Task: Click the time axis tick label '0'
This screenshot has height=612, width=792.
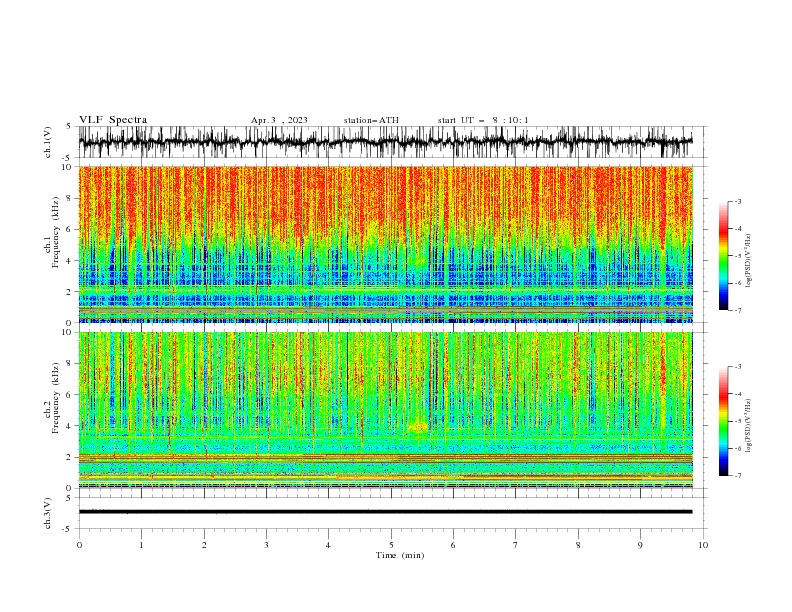Action: point(79,545)
